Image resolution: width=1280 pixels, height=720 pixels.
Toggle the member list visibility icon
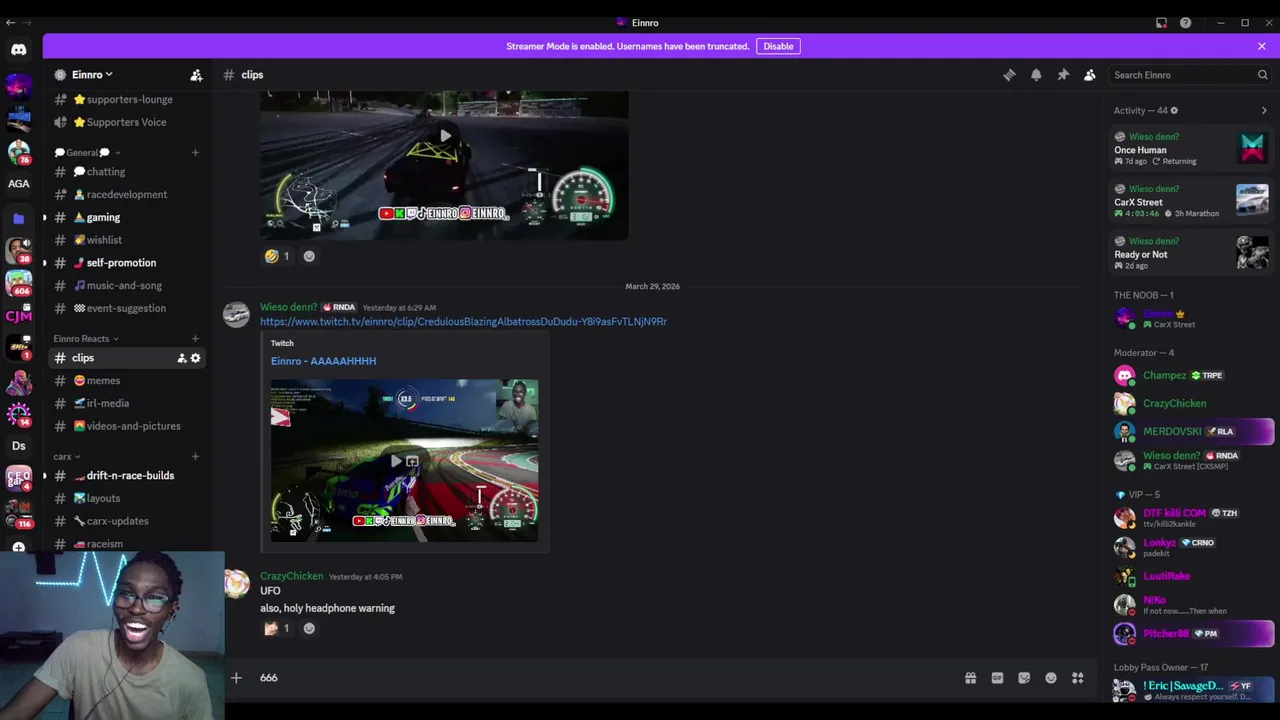coord(1090,75)
